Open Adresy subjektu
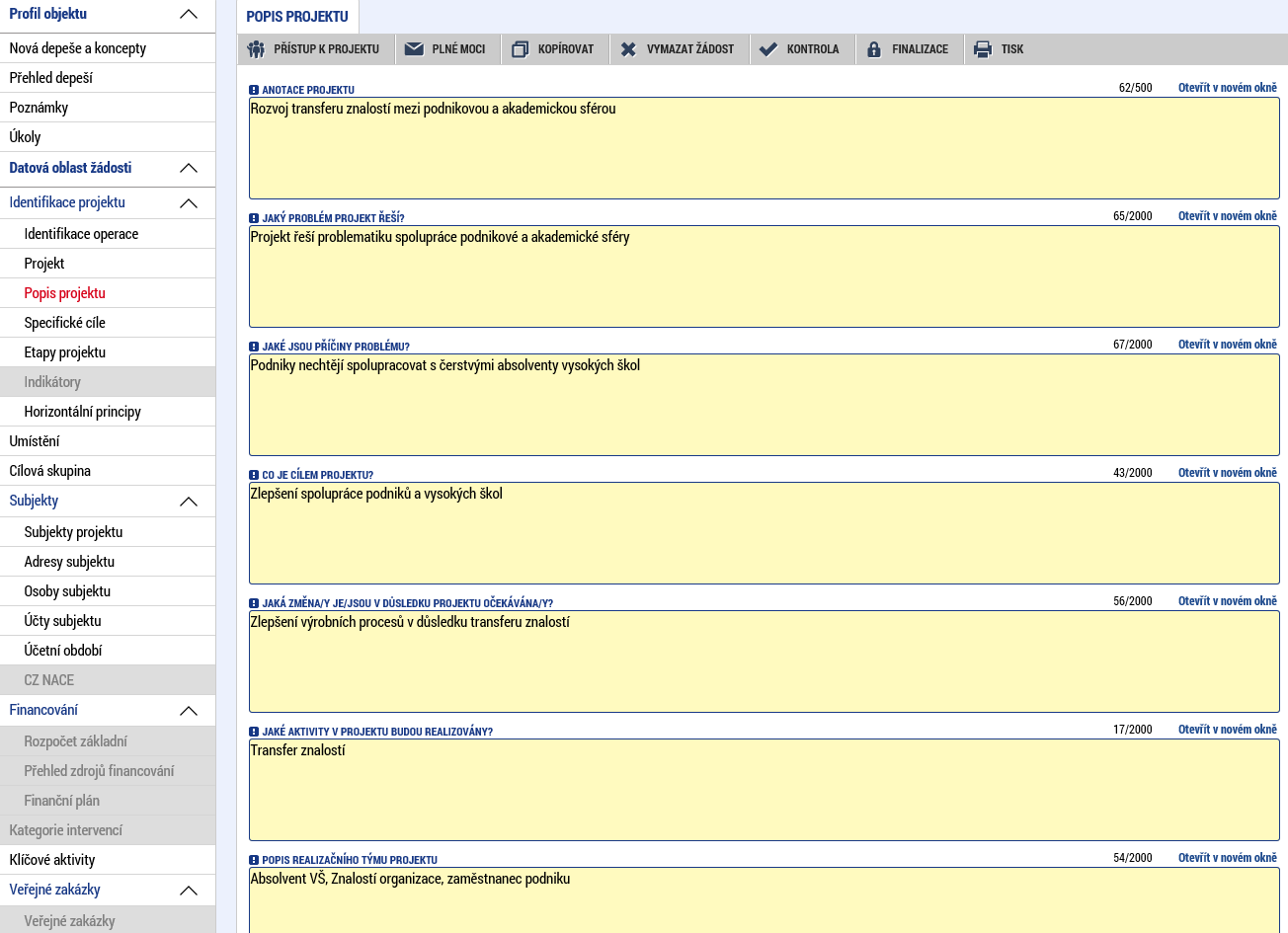The image size is (1288, 933). click(108, 562)
